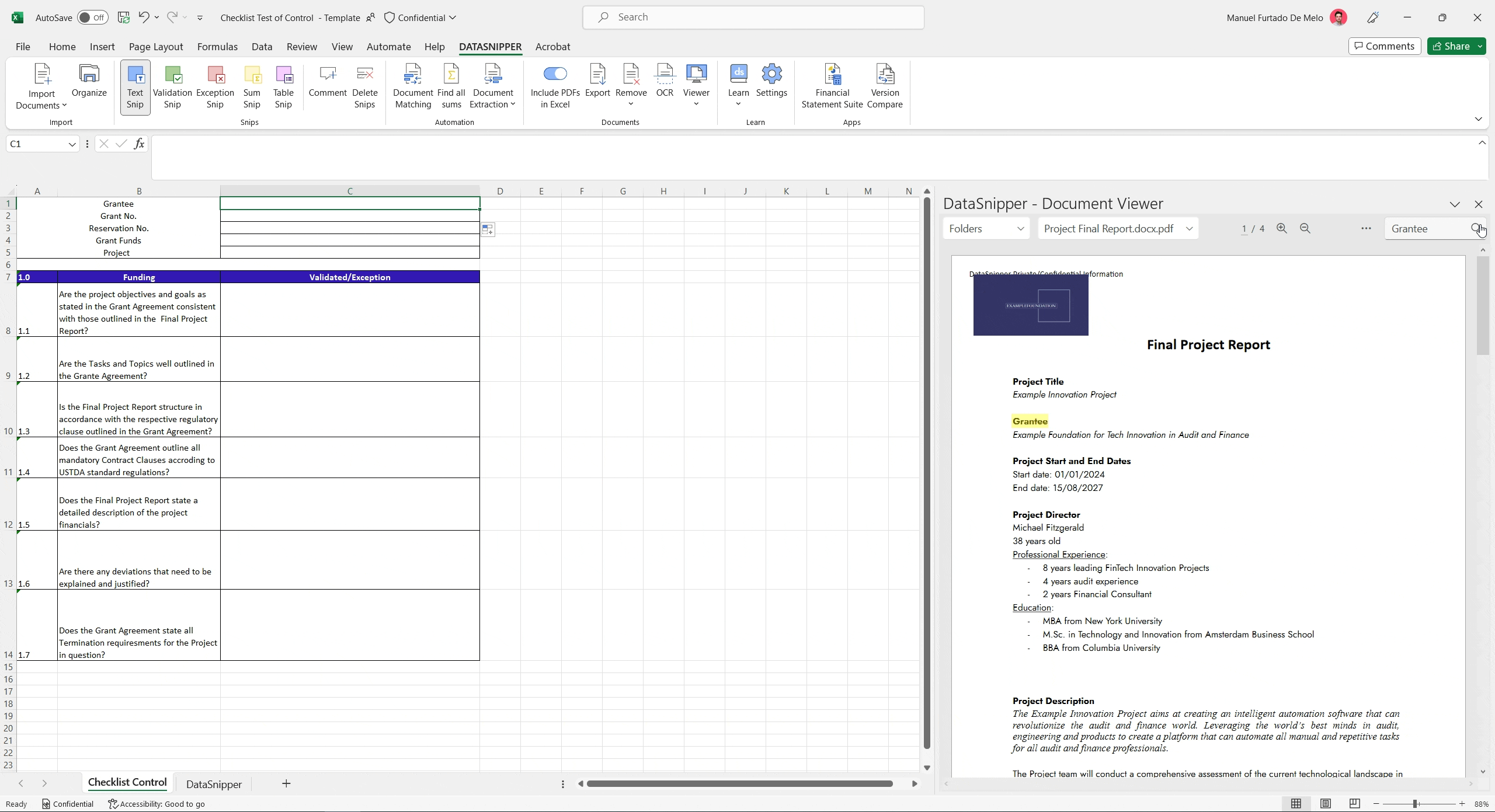Open the Comments panel

[x=1384, y=46]
